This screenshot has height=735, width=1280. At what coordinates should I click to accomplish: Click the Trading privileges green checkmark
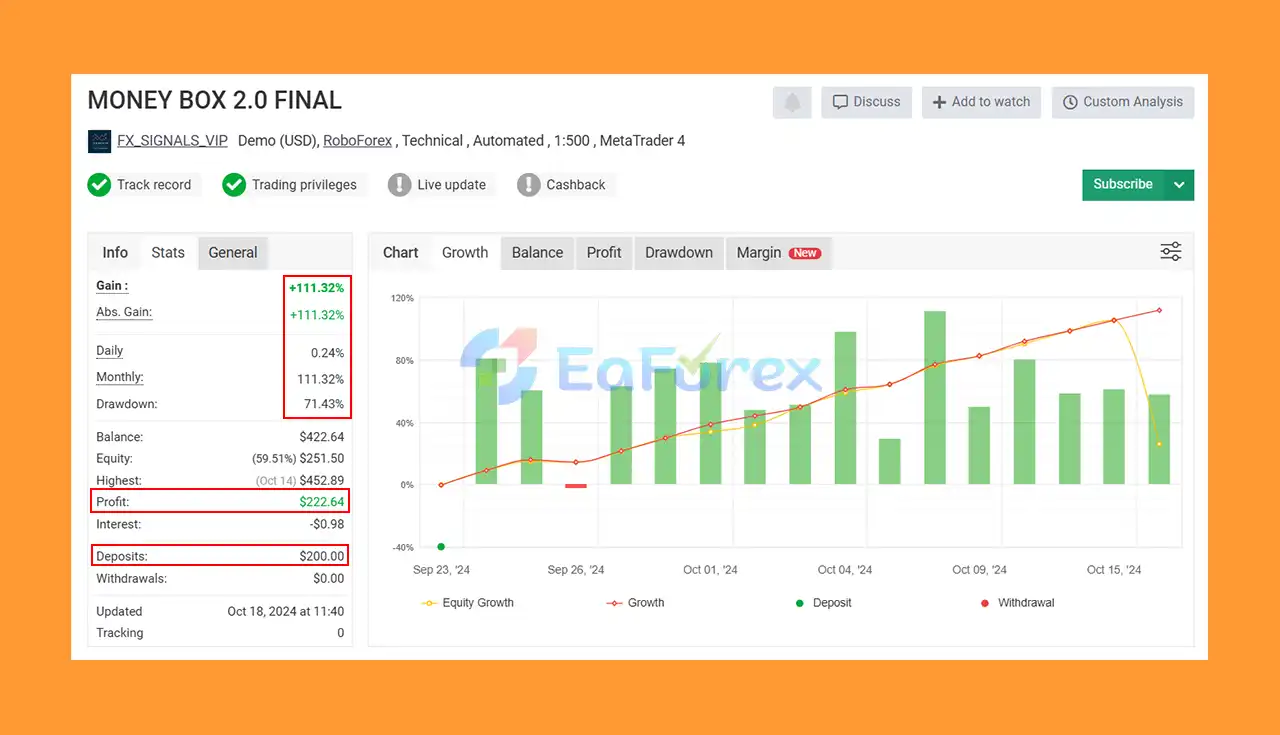(234, 185)
